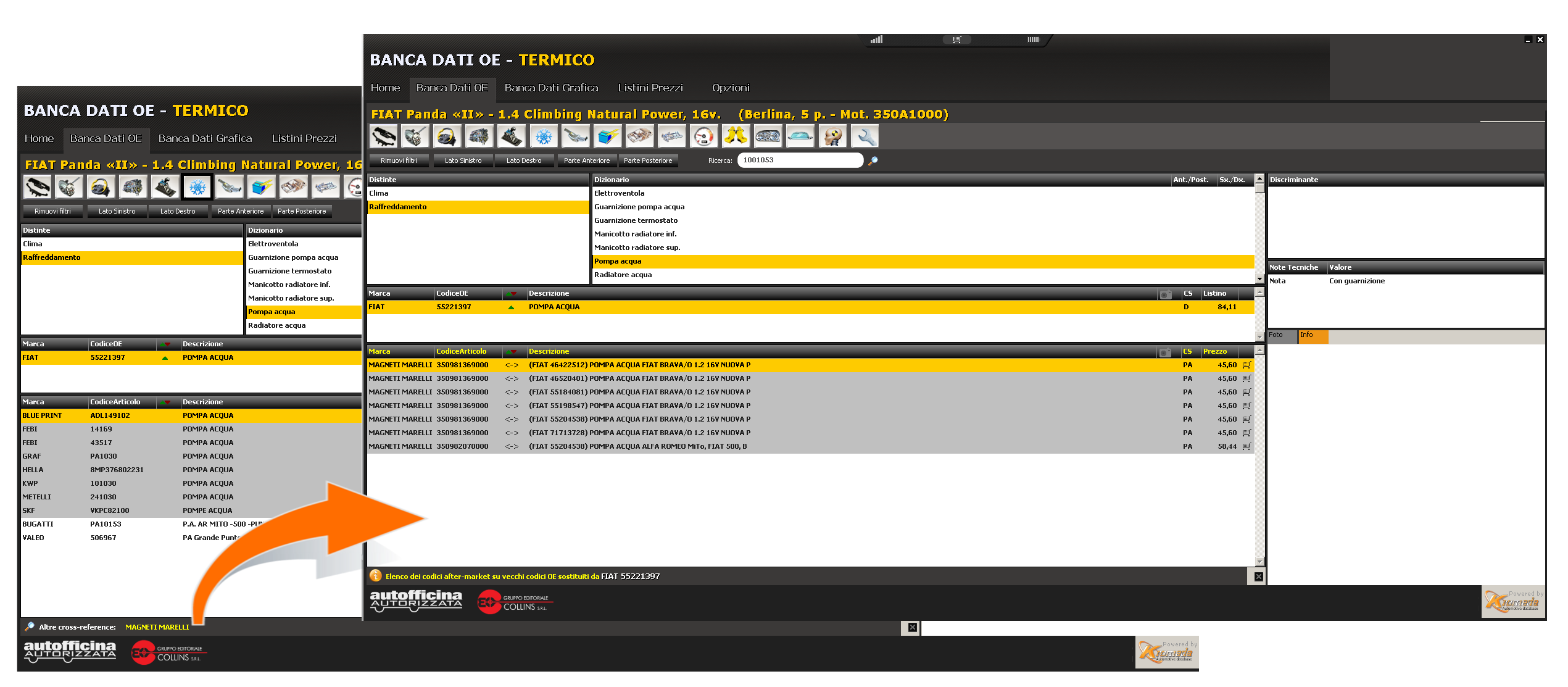
Task: Select the battery electrical category icon in front window
Action: [608, 136]
